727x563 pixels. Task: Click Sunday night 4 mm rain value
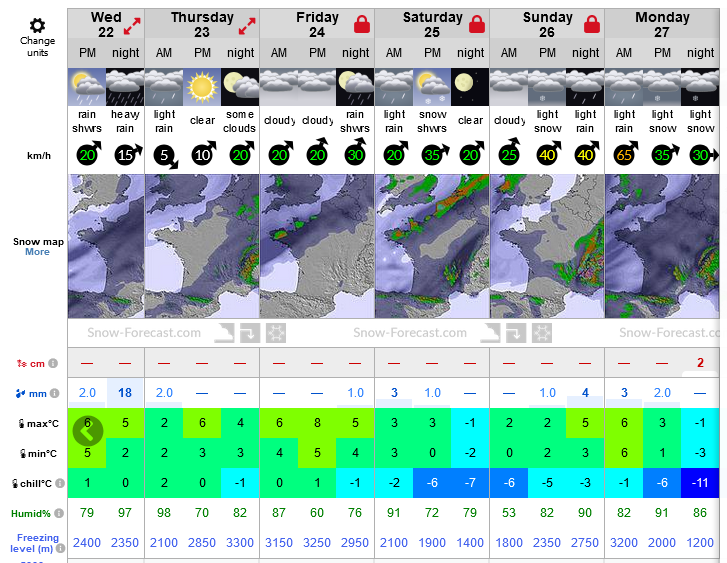pos(585,393)
